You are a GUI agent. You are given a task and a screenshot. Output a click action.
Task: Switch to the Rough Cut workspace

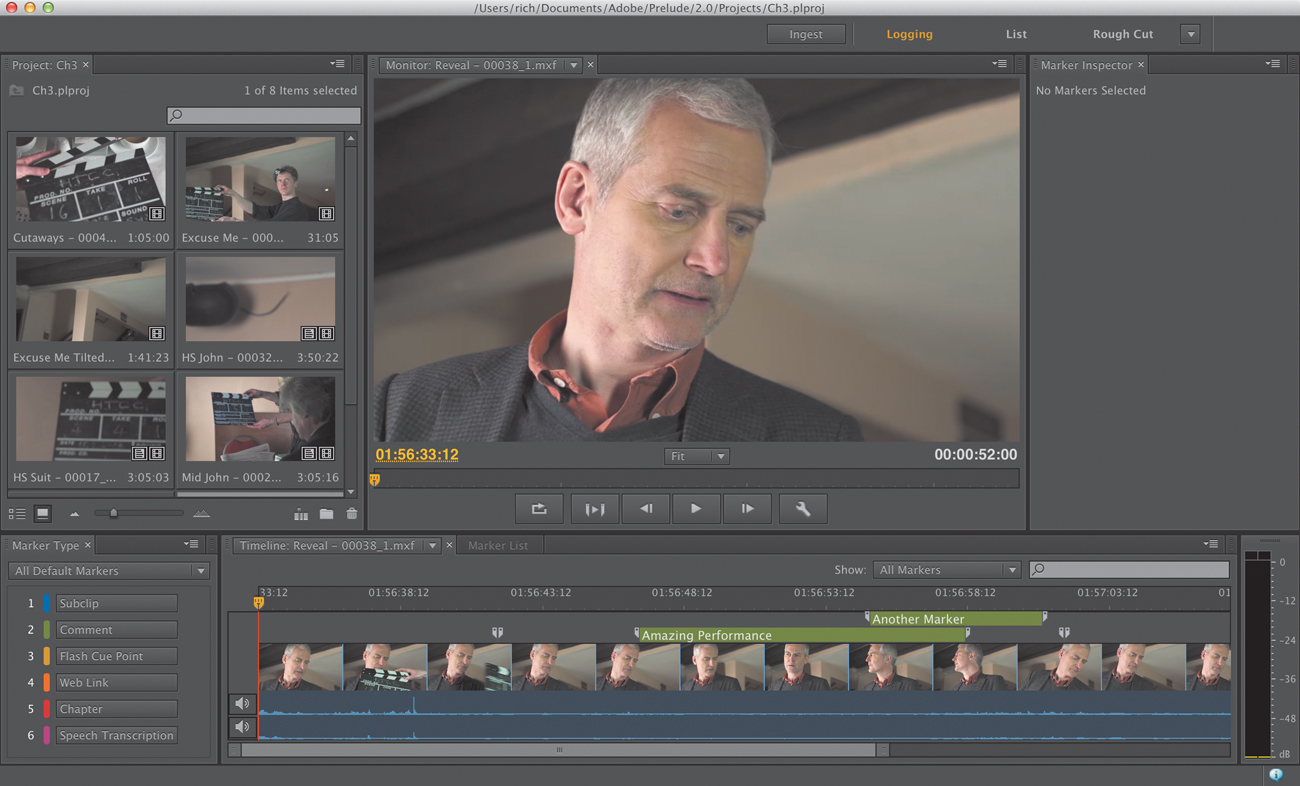[1123, 34]
